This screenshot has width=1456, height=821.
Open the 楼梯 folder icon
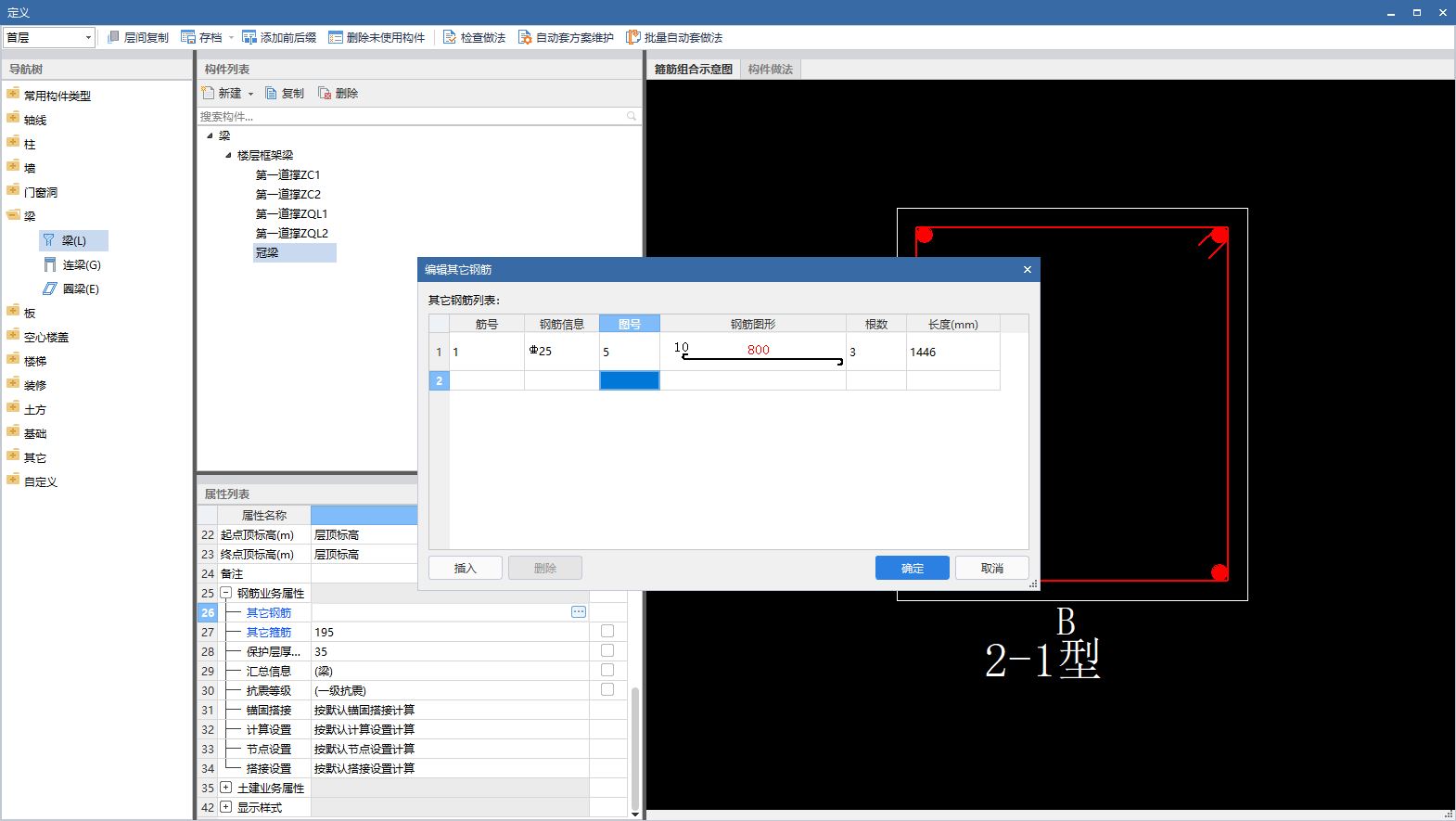(13, 359)
